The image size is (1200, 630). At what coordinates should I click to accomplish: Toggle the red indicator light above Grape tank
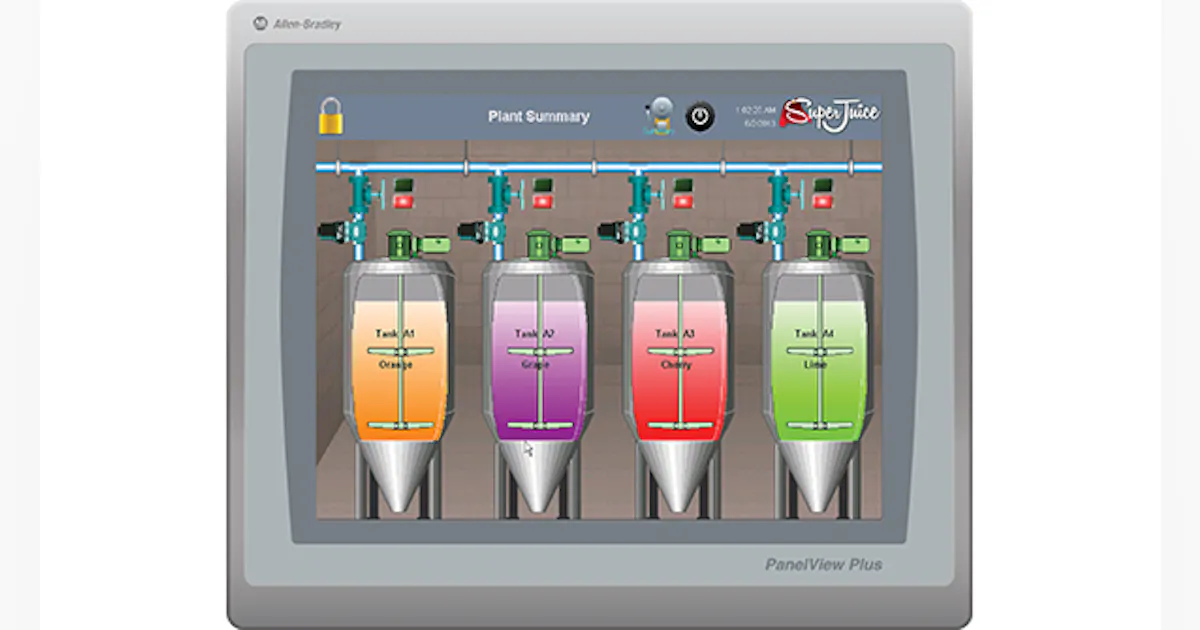point(543,201)
